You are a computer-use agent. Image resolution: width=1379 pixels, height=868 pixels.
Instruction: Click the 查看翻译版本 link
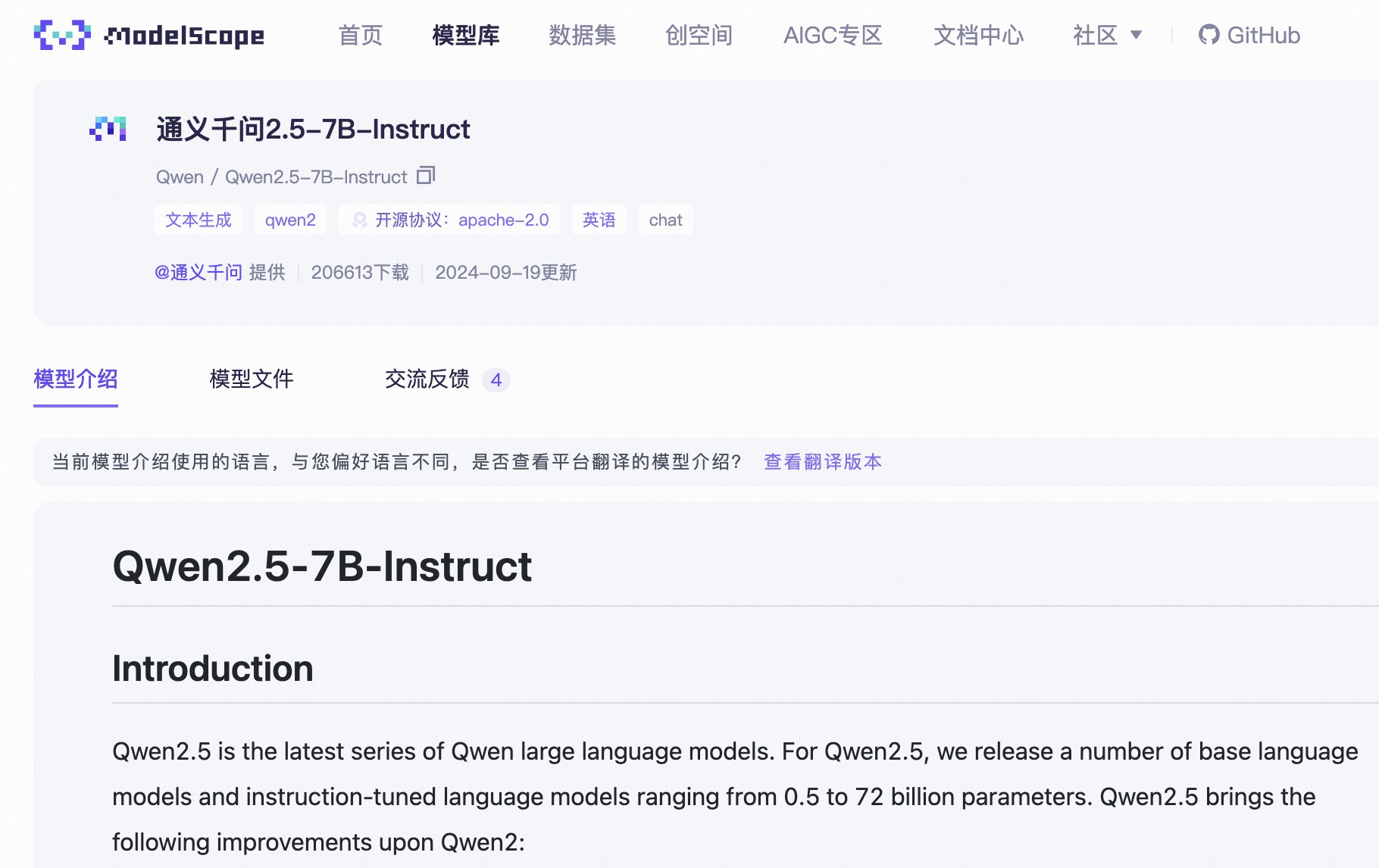coord(822,462)
